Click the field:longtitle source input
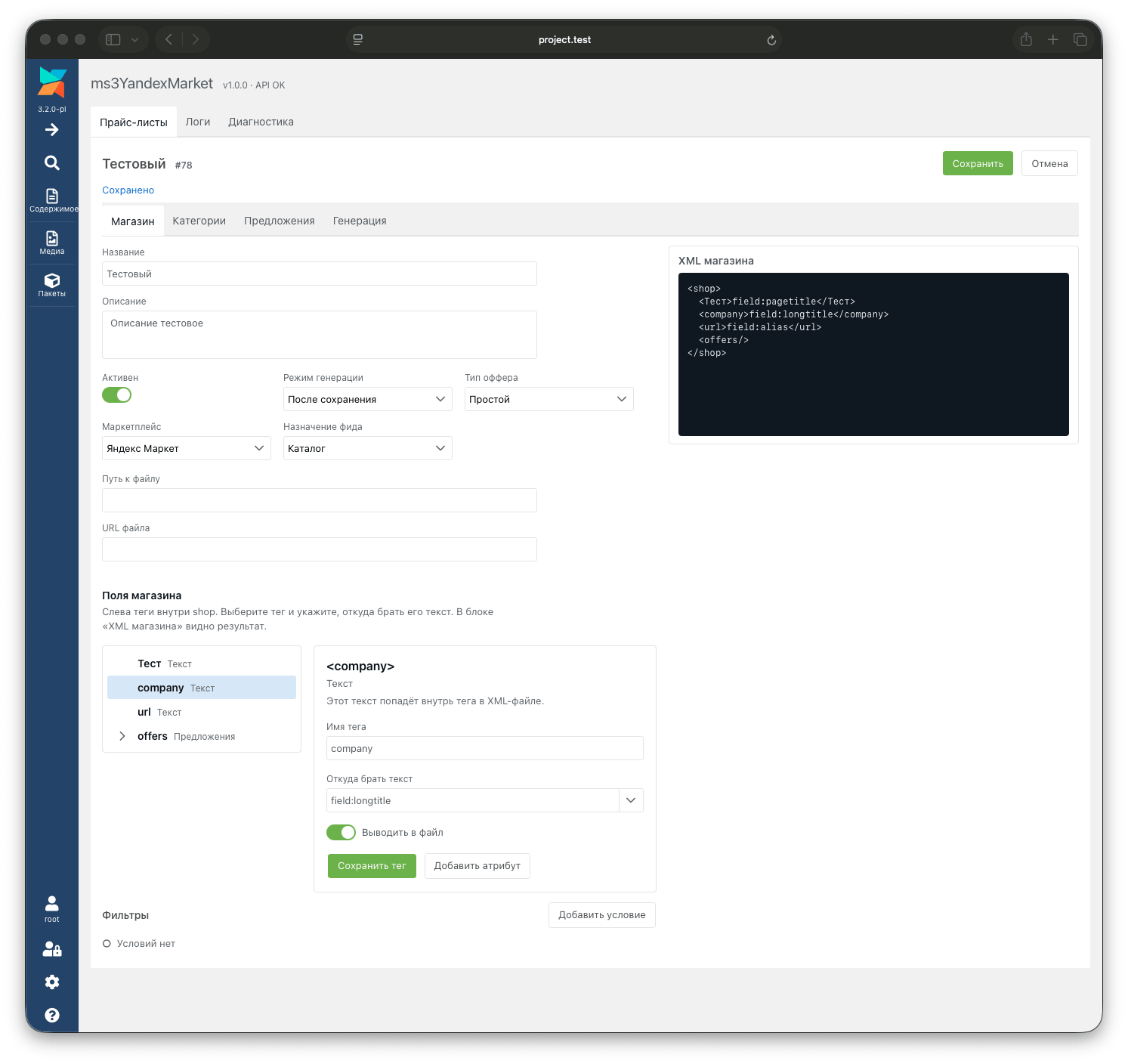 click(473, 800)
